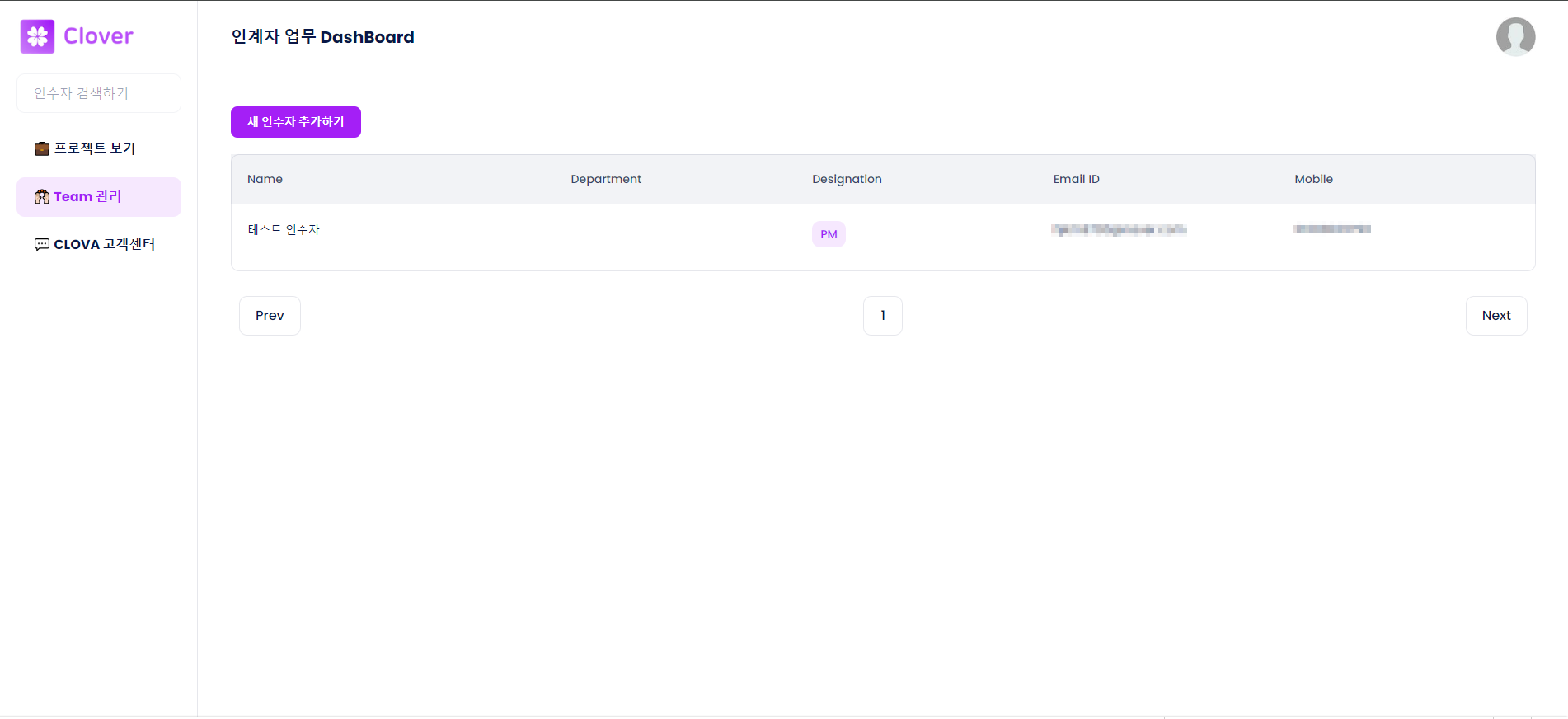Screen dimensions: 1568x719
Task: Select the Team 관리 menu item
Action: tap(99, 196)
